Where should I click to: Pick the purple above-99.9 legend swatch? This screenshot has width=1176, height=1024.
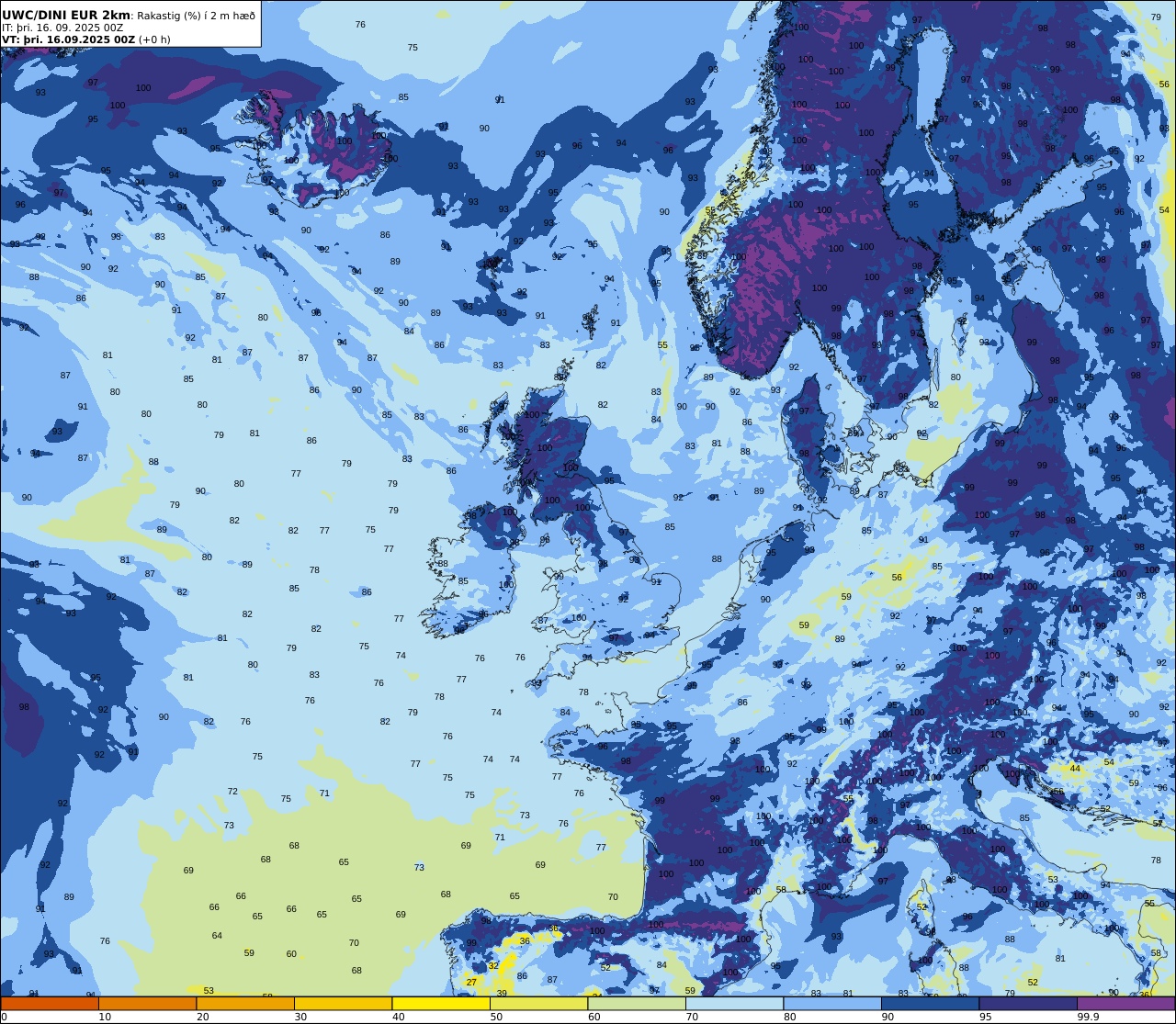[1125, 1004]
